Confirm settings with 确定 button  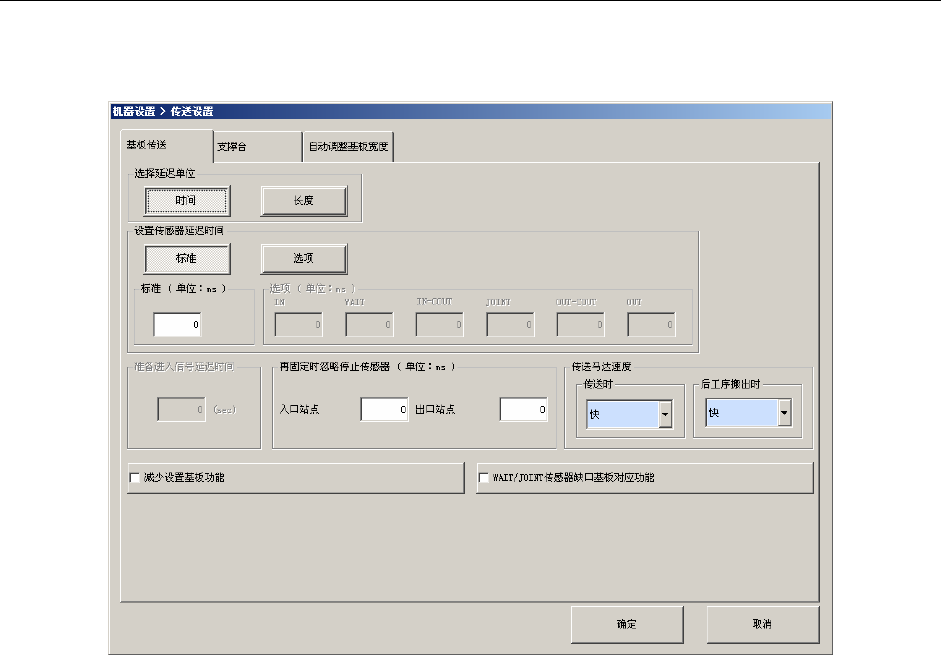point(627,624)
